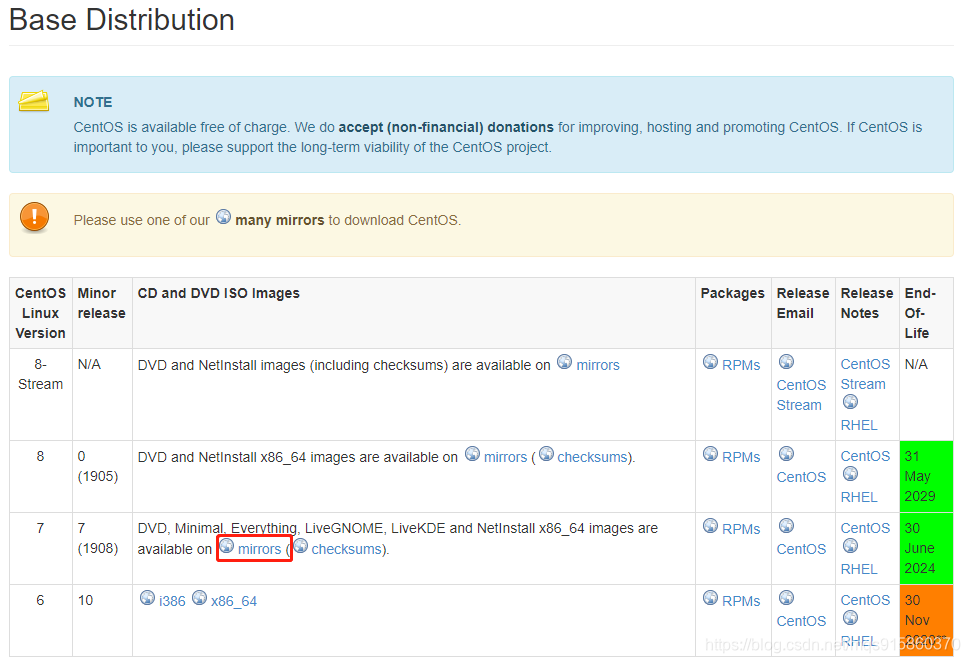
Task: Open 'CentOS Stream' release email link
Action: [x=801, y=395]
